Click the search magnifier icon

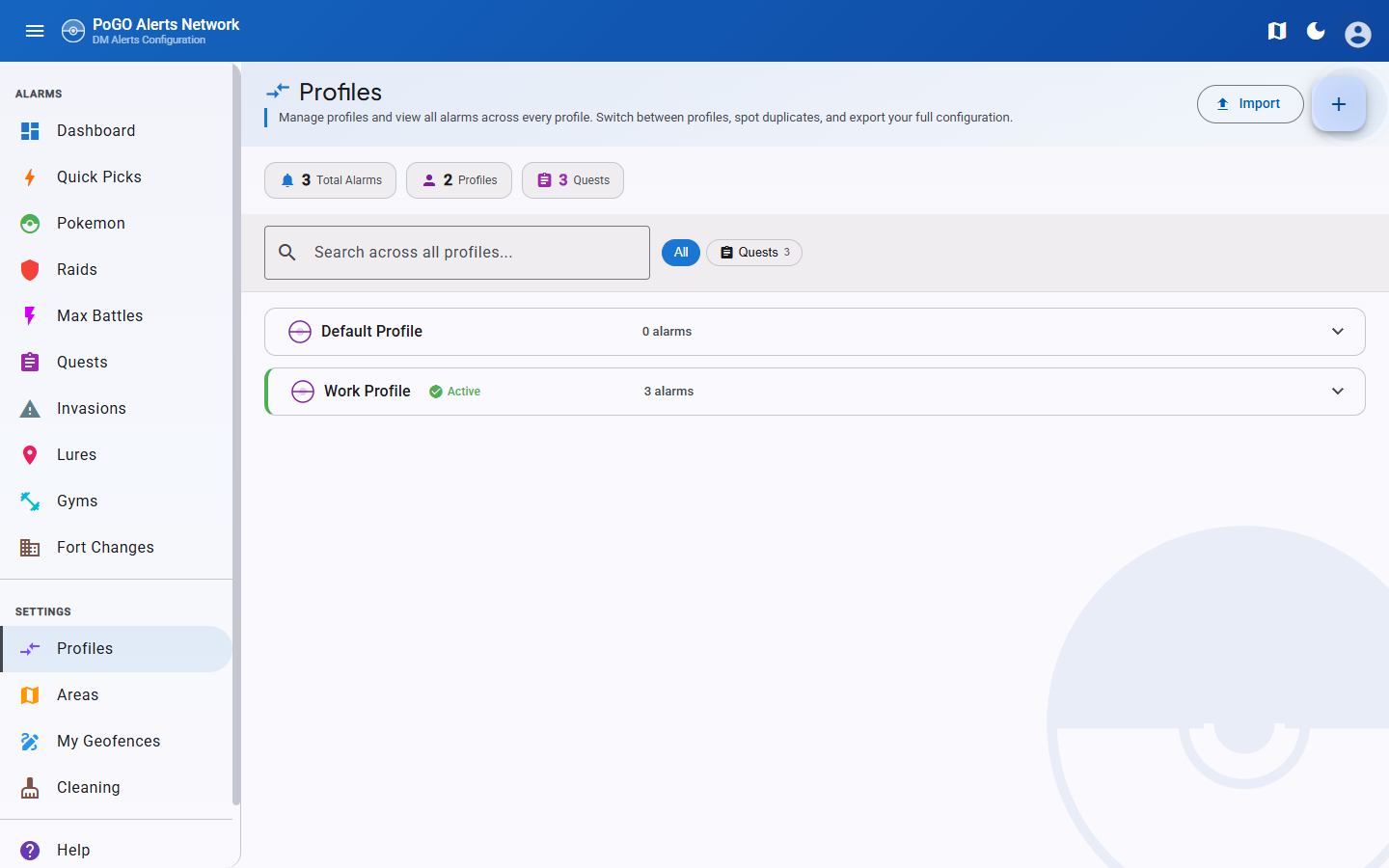287,253
